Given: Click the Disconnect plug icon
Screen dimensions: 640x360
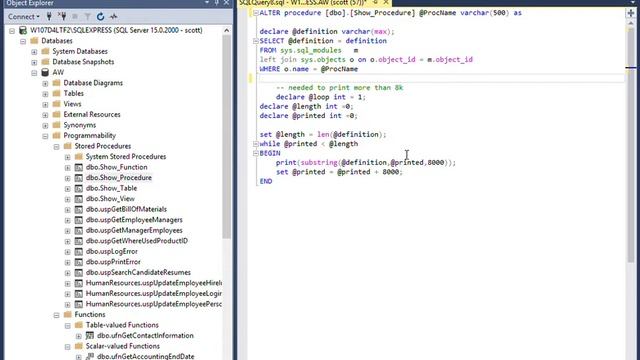Looking at the screenshot, I should [62, 17].
